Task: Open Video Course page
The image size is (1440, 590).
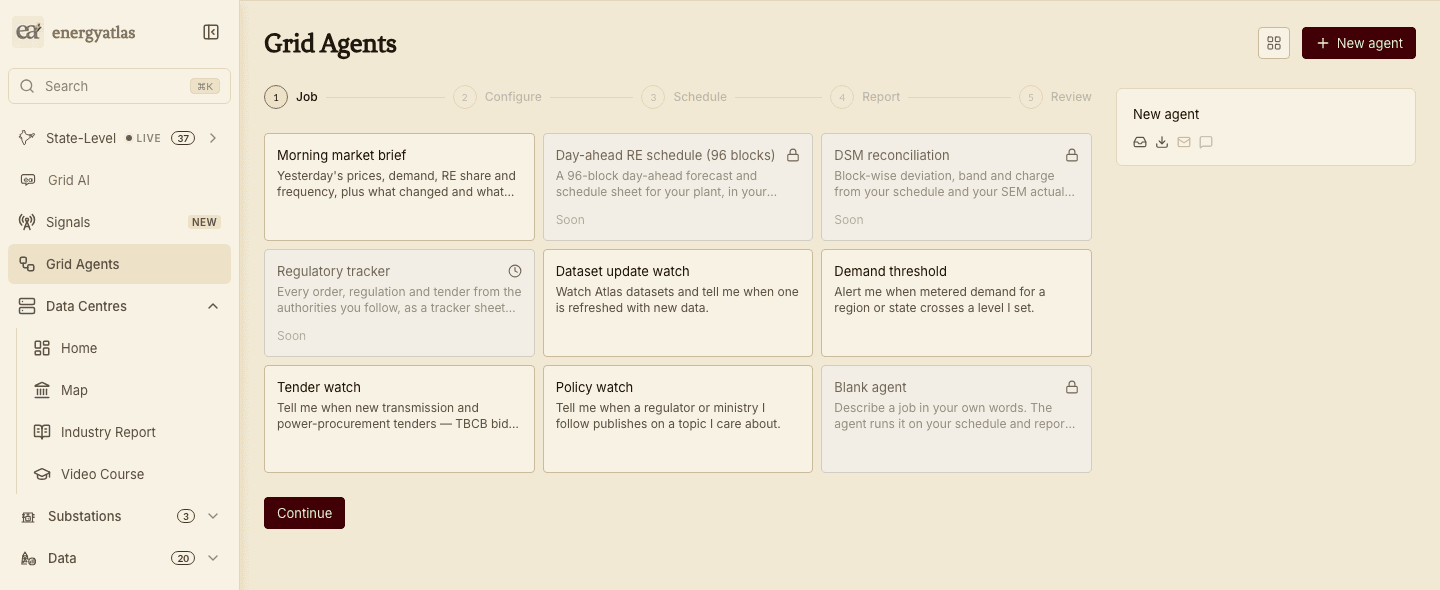Action: (127, 474)
